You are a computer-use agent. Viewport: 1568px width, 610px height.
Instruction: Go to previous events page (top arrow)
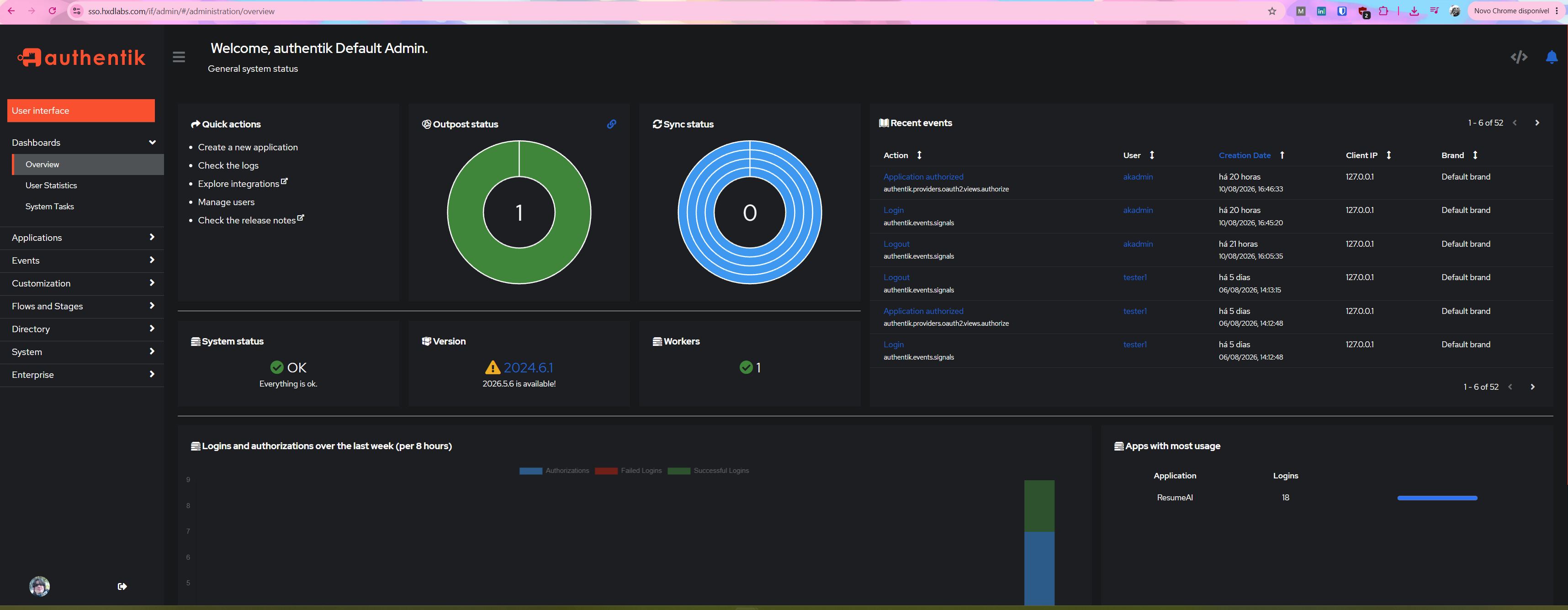1515,123
